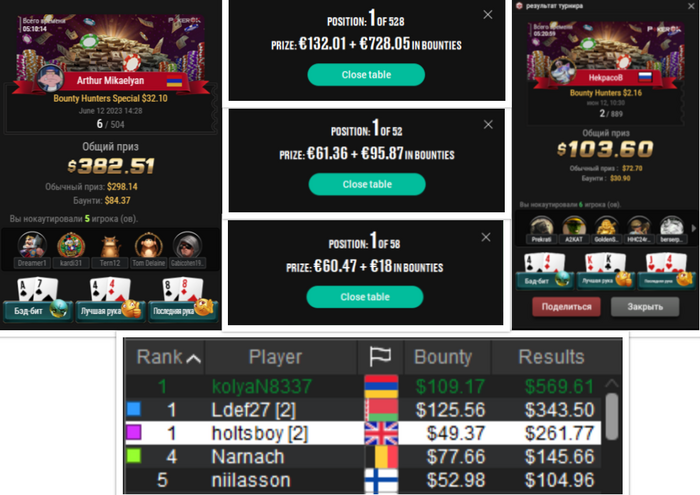Screen dimensions: 700x495
Task: Show more knocked-out players arrow
Action: pyautogui.click(x=693, y=228)
